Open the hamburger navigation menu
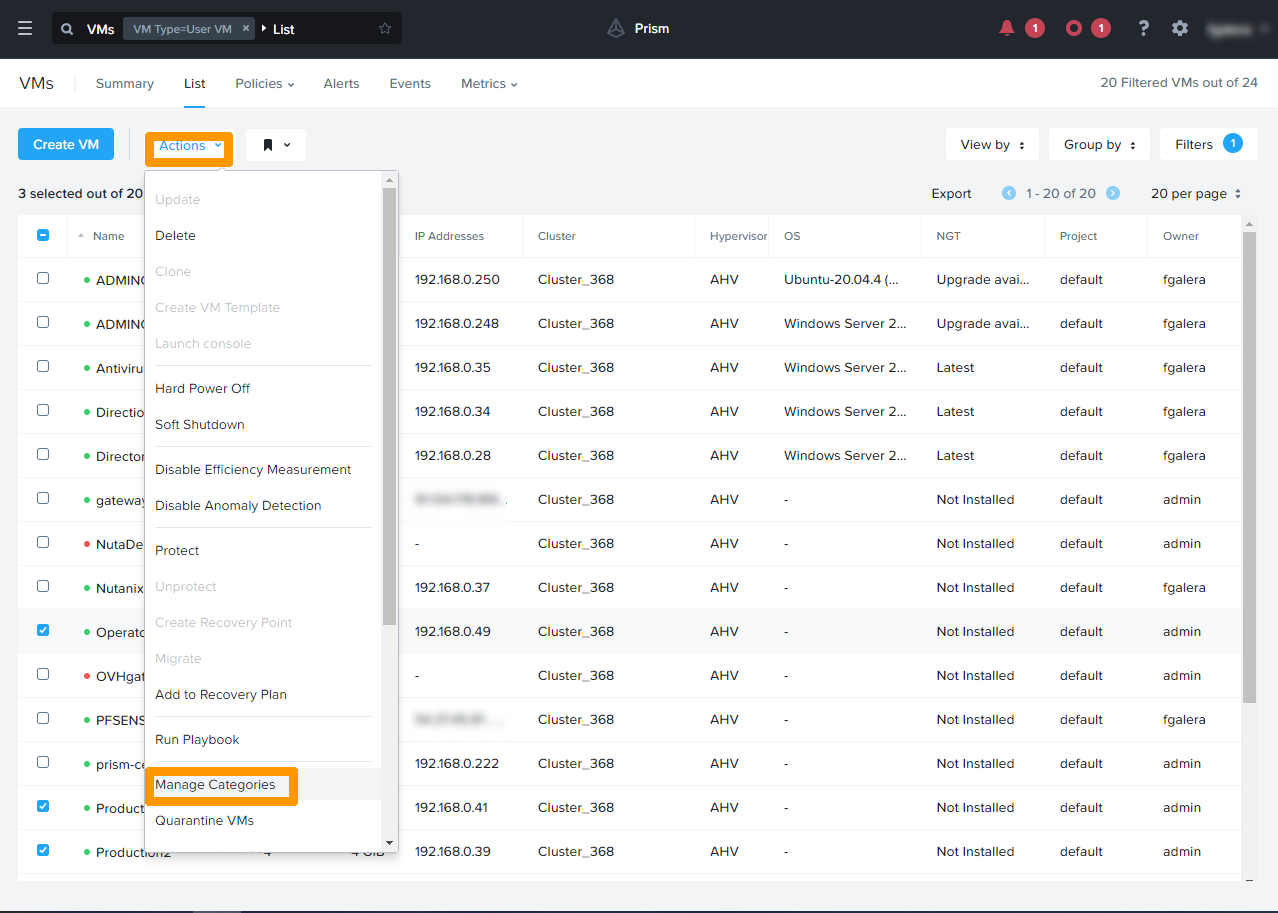The image size is (1278, 913). 25,27
